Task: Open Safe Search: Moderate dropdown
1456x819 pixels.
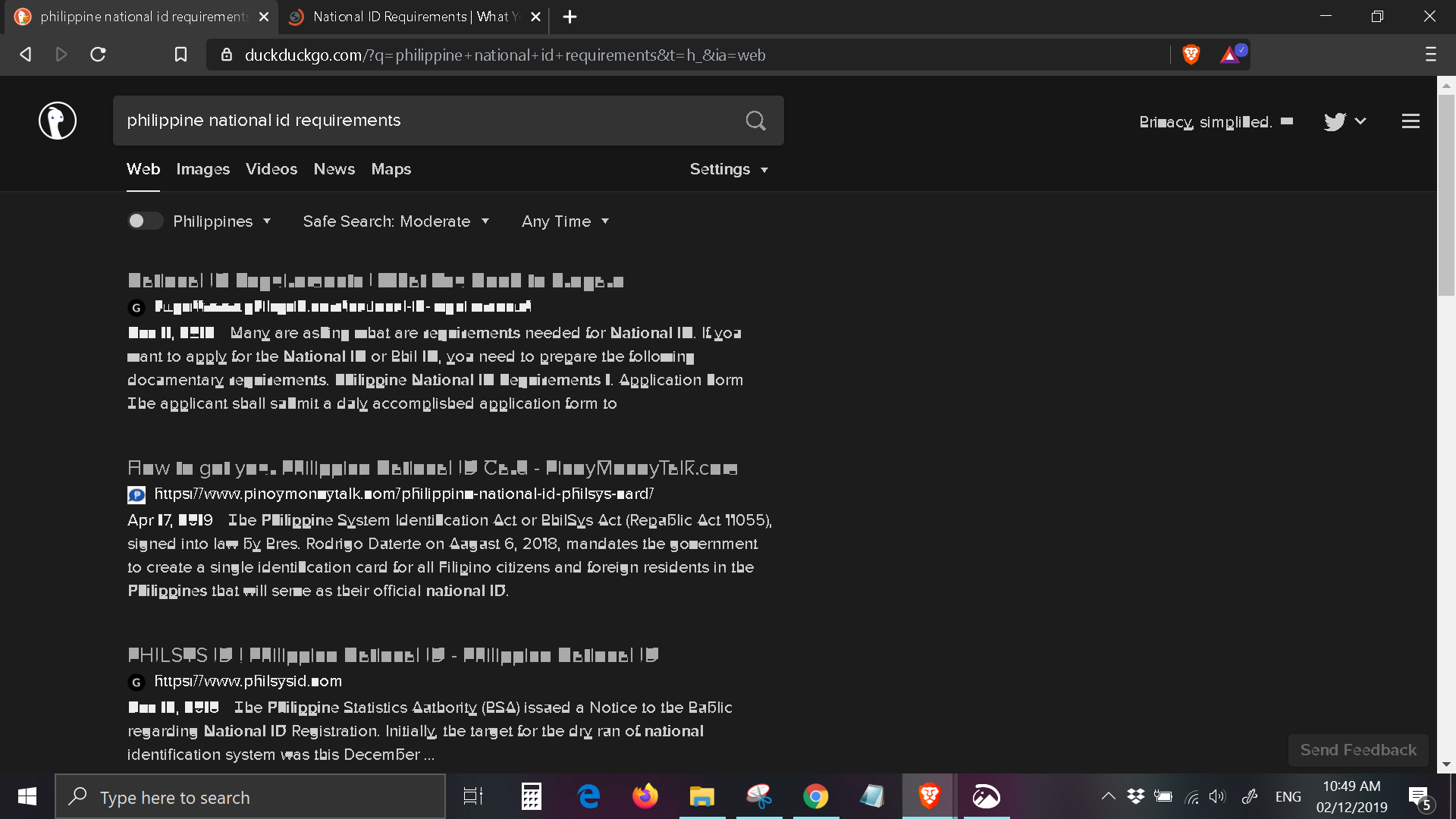Action: [x=395, y=221]
